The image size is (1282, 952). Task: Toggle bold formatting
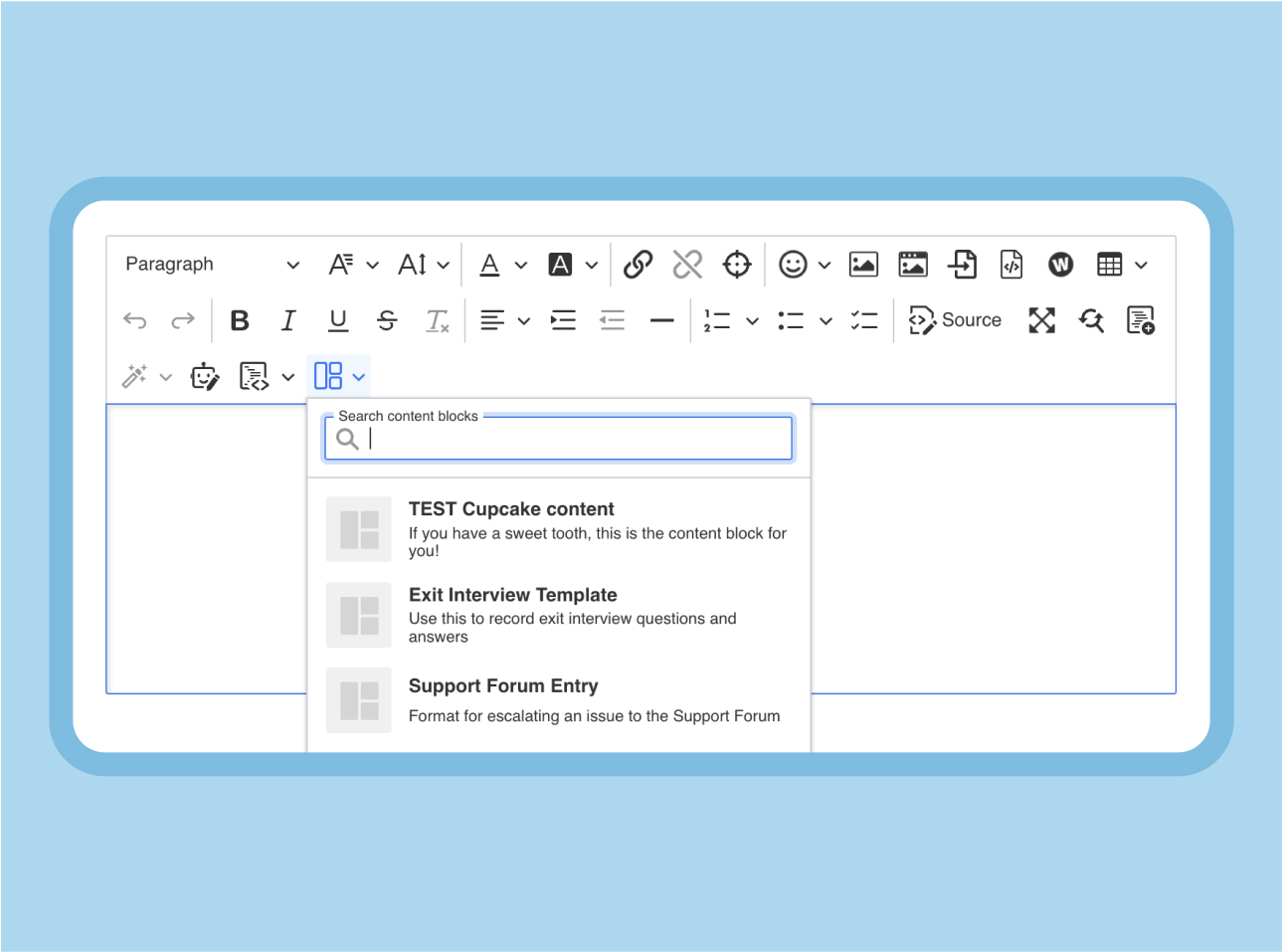[x=240, y=320]
